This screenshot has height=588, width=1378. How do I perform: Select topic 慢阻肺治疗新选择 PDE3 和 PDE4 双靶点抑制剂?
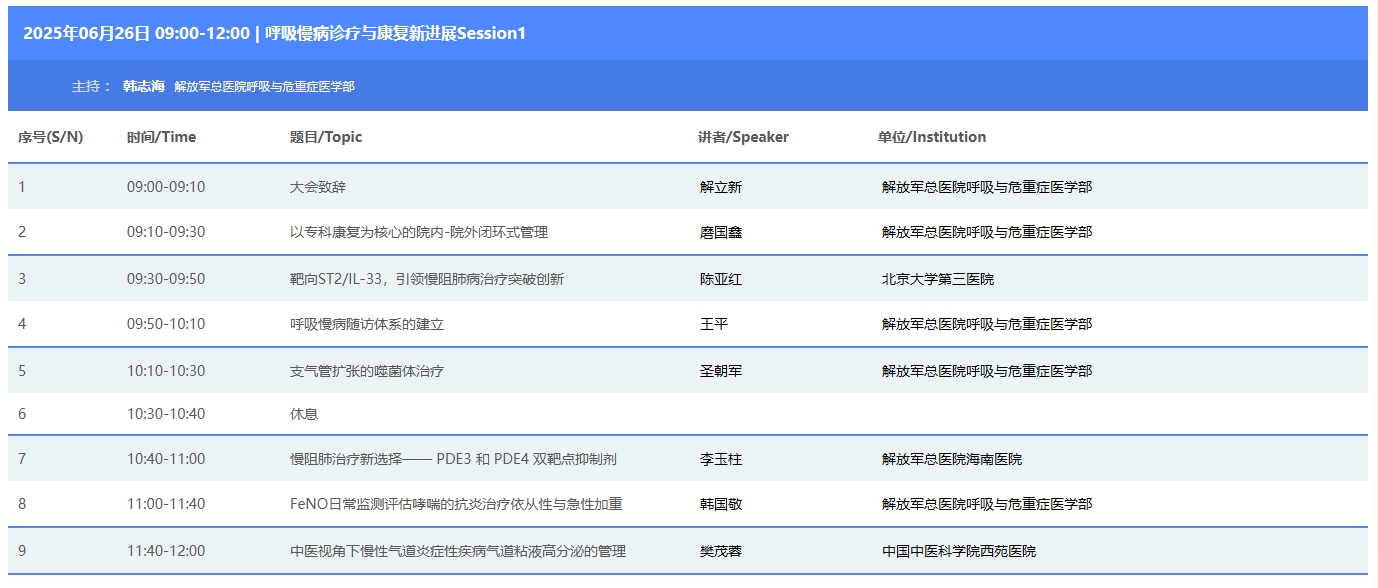tap(453, 459)
